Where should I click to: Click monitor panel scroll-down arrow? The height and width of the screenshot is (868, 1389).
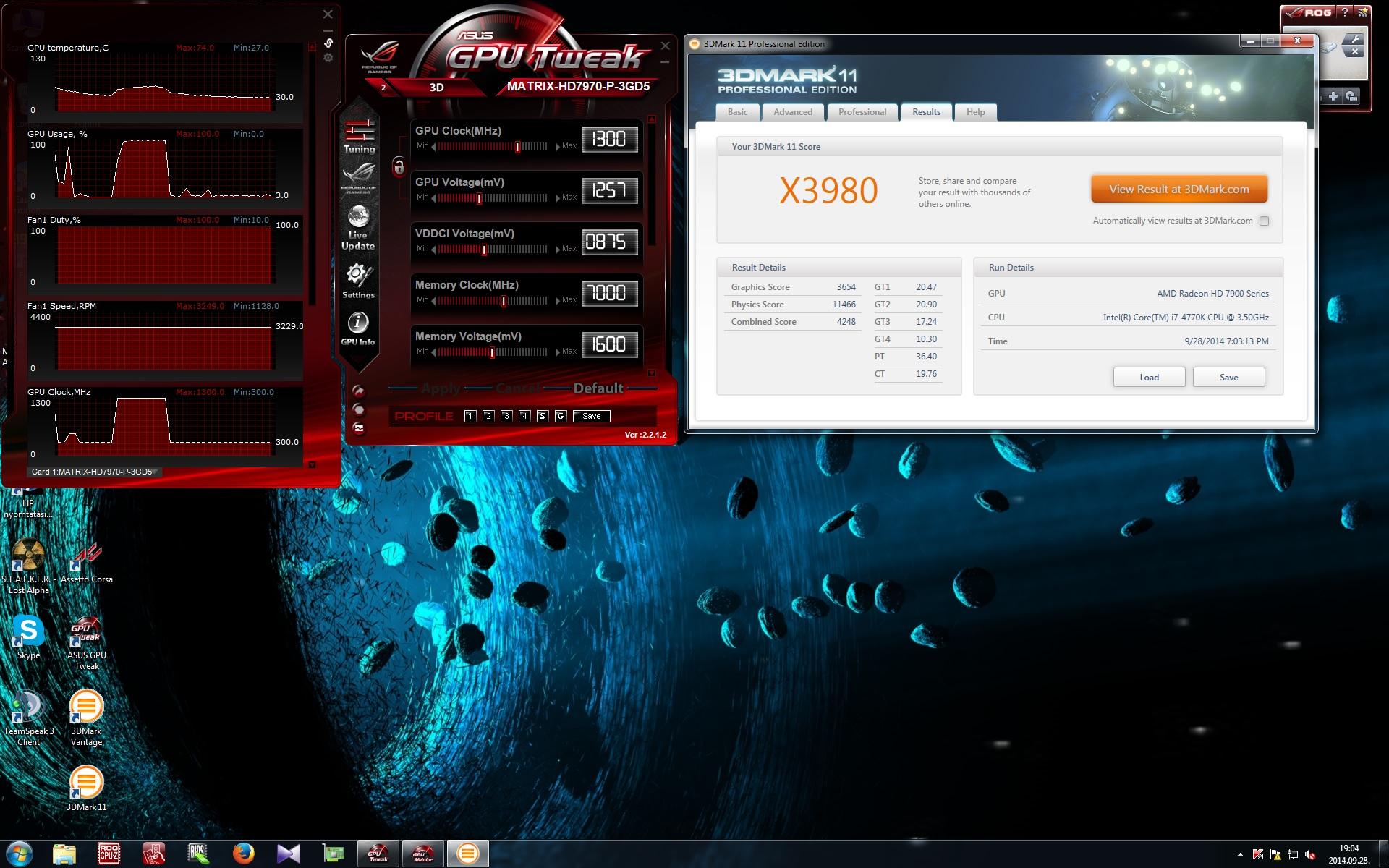tap(312, 465)
